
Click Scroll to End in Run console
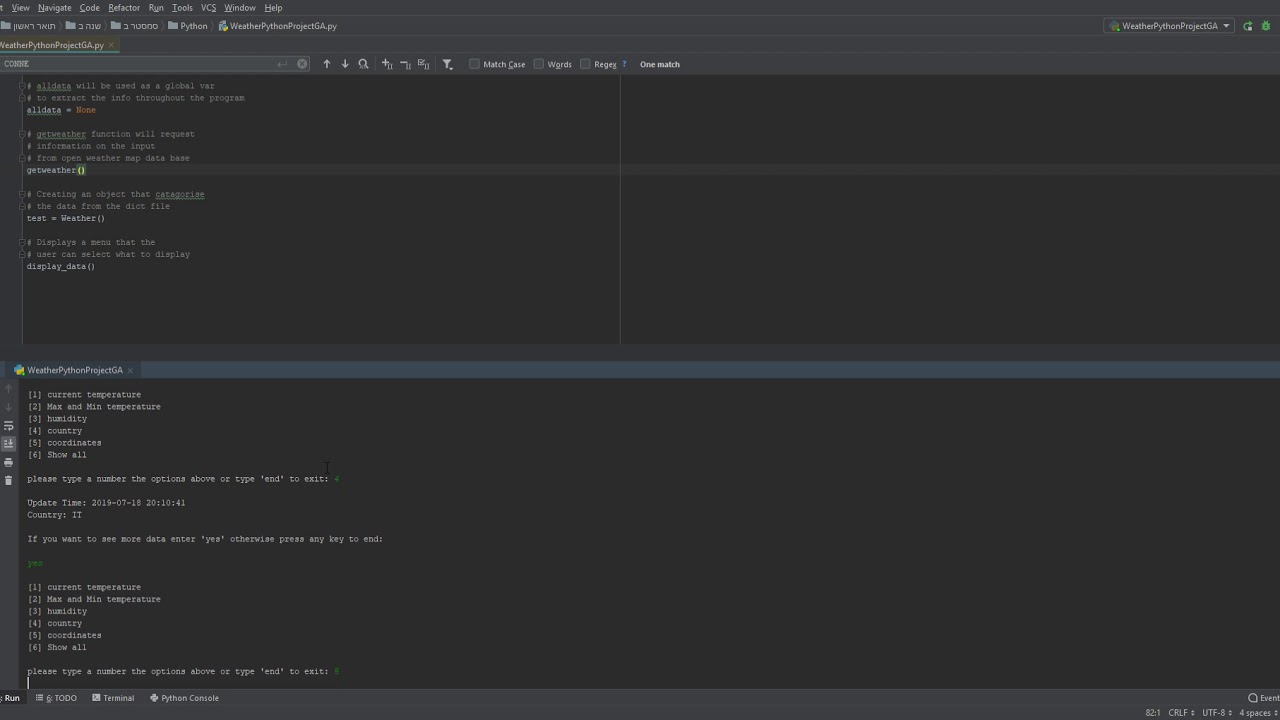point(9,443)
